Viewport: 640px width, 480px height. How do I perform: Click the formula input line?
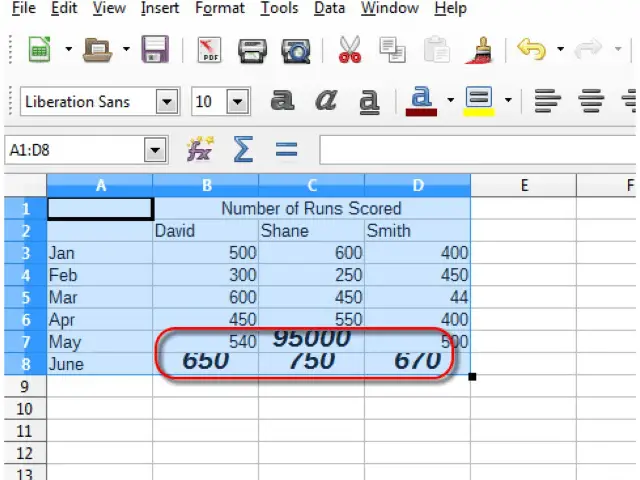click(x=478, y=150)
